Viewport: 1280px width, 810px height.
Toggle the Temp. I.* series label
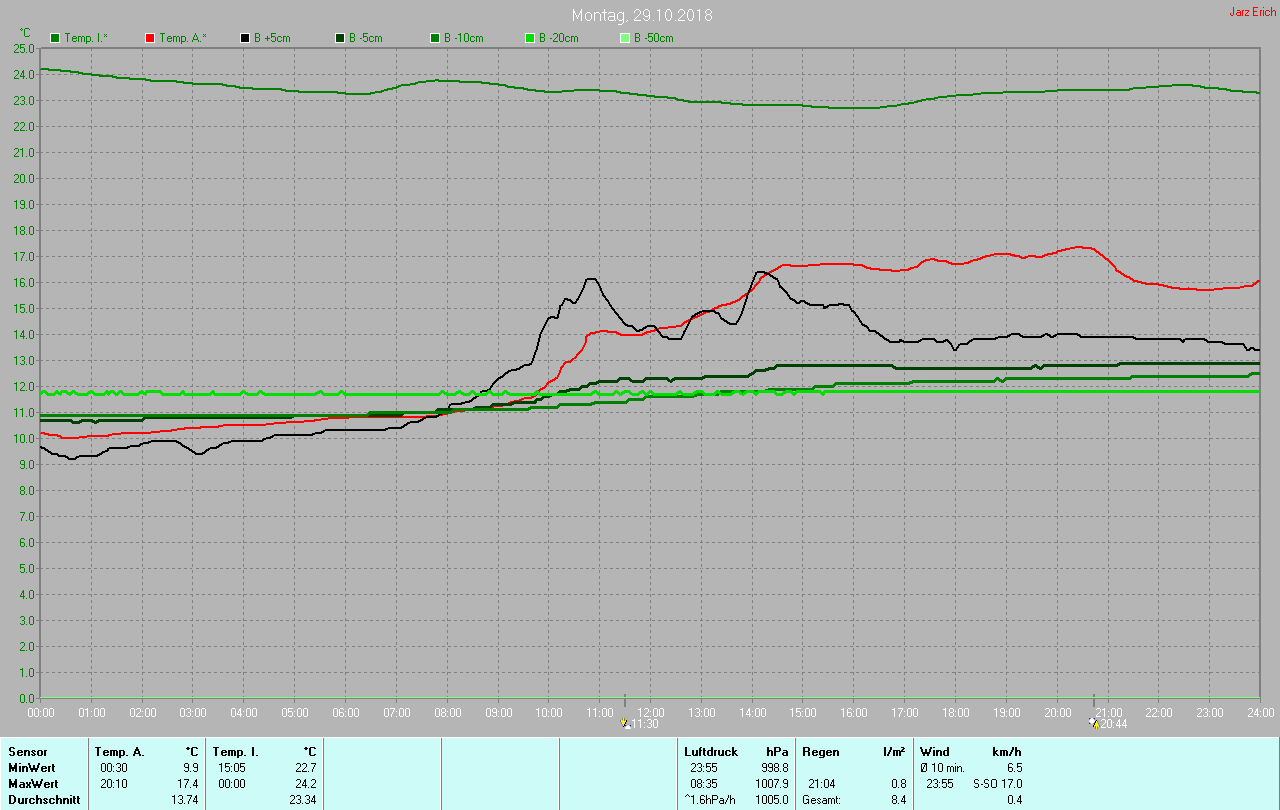(88, 38)
